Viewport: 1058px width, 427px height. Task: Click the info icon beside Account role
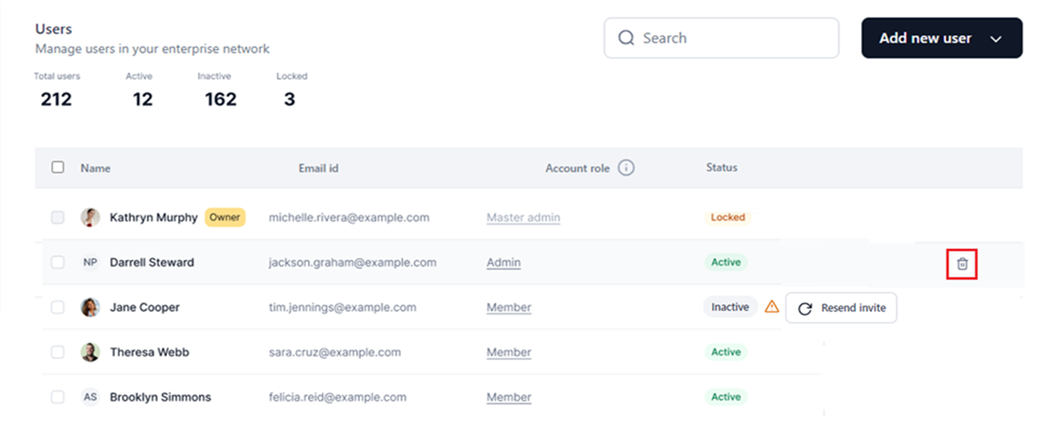pos(627,168)
